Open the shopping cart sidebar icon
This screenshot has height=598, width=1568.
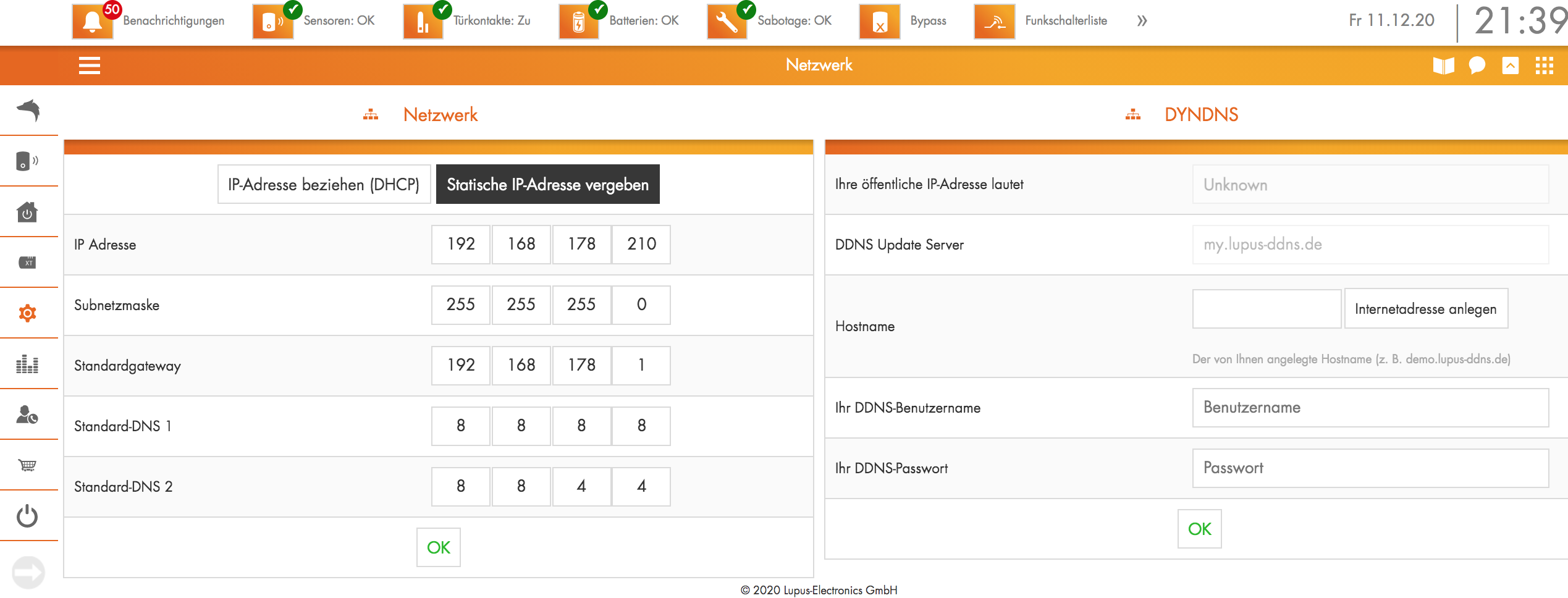point(28,465)
